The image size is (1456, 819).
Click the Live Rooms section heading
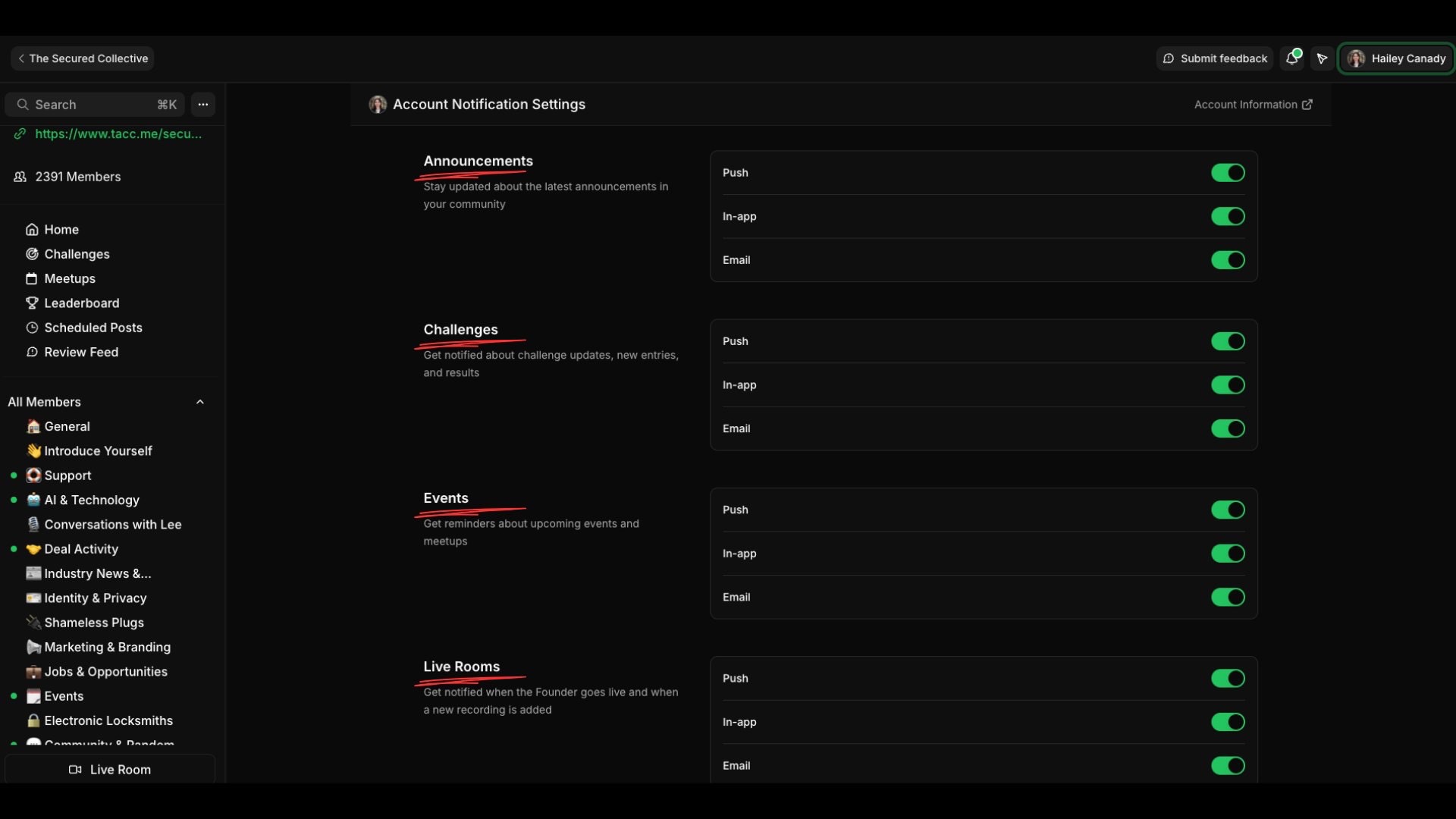coord(461,667)
